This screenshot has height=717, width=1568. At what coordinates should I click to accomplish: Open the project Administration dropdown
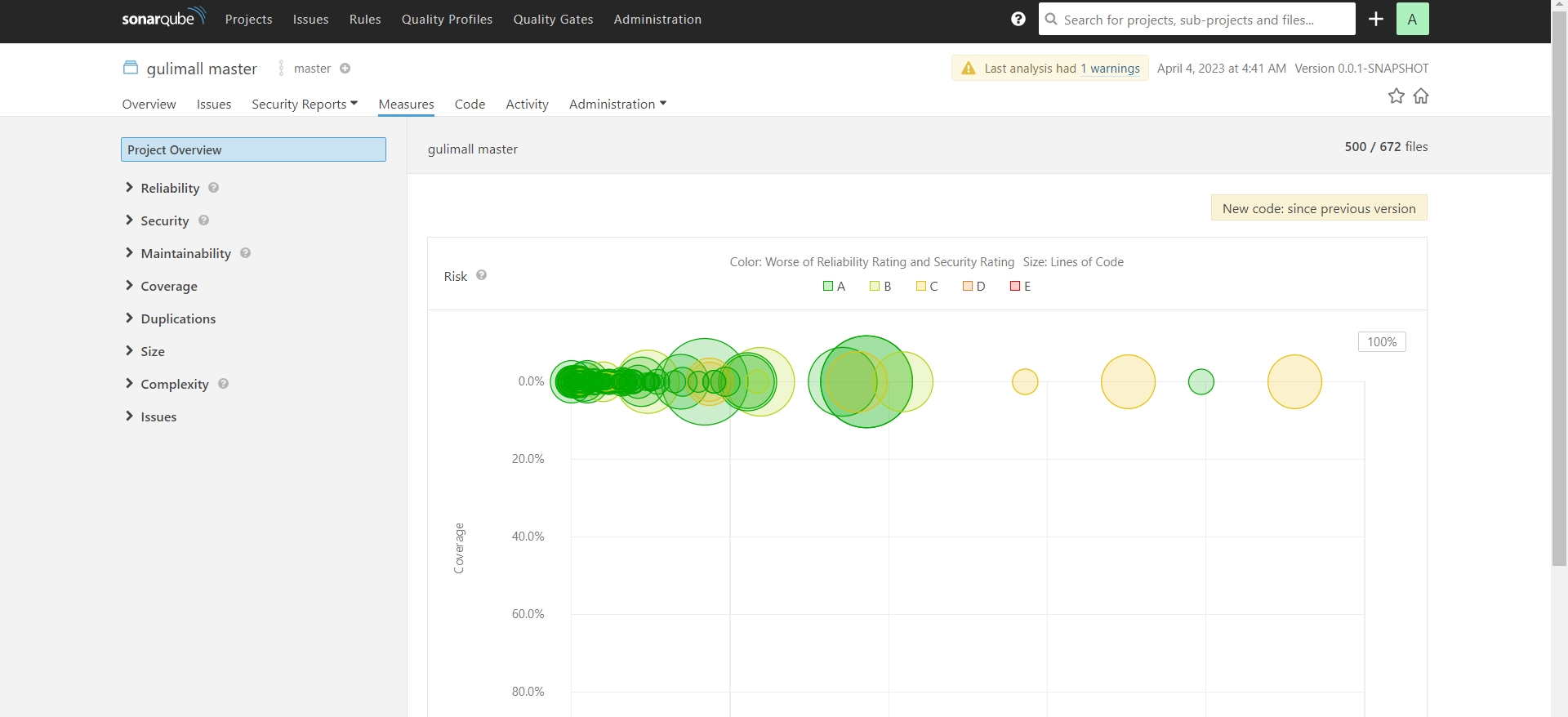[618, 104]
